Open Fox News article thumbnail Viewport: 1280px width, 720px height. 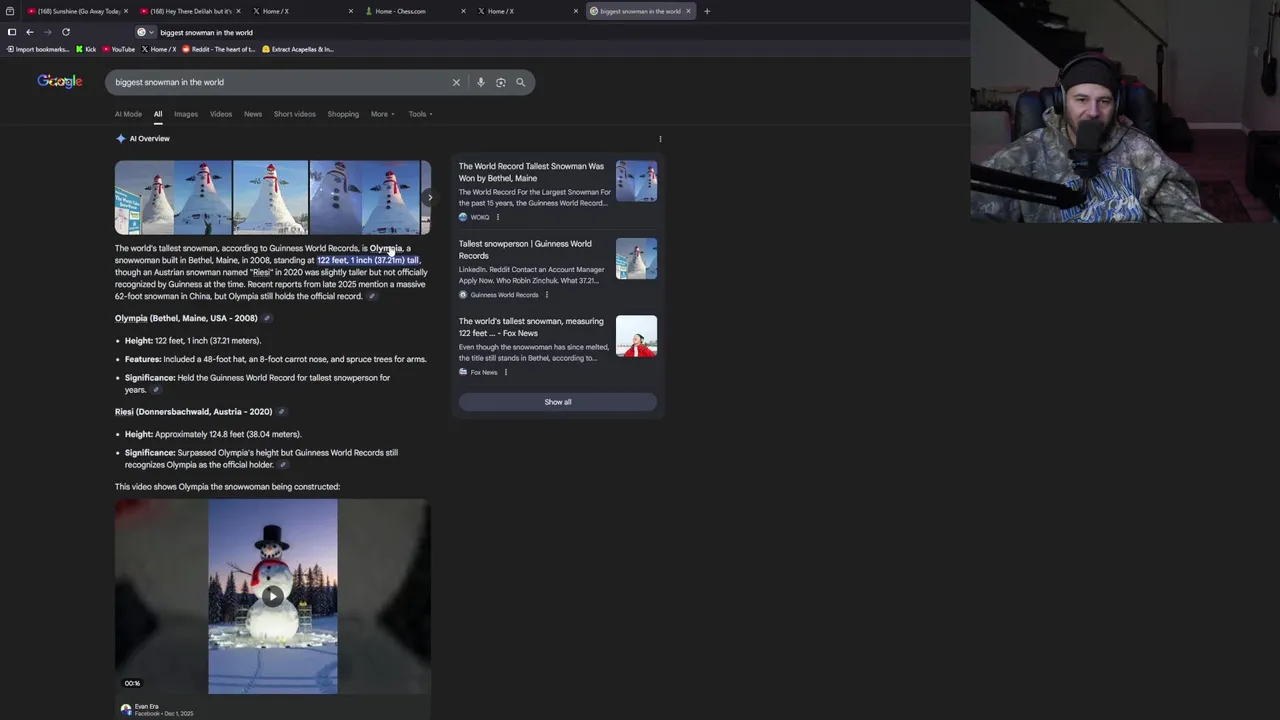tap(636, 336)
